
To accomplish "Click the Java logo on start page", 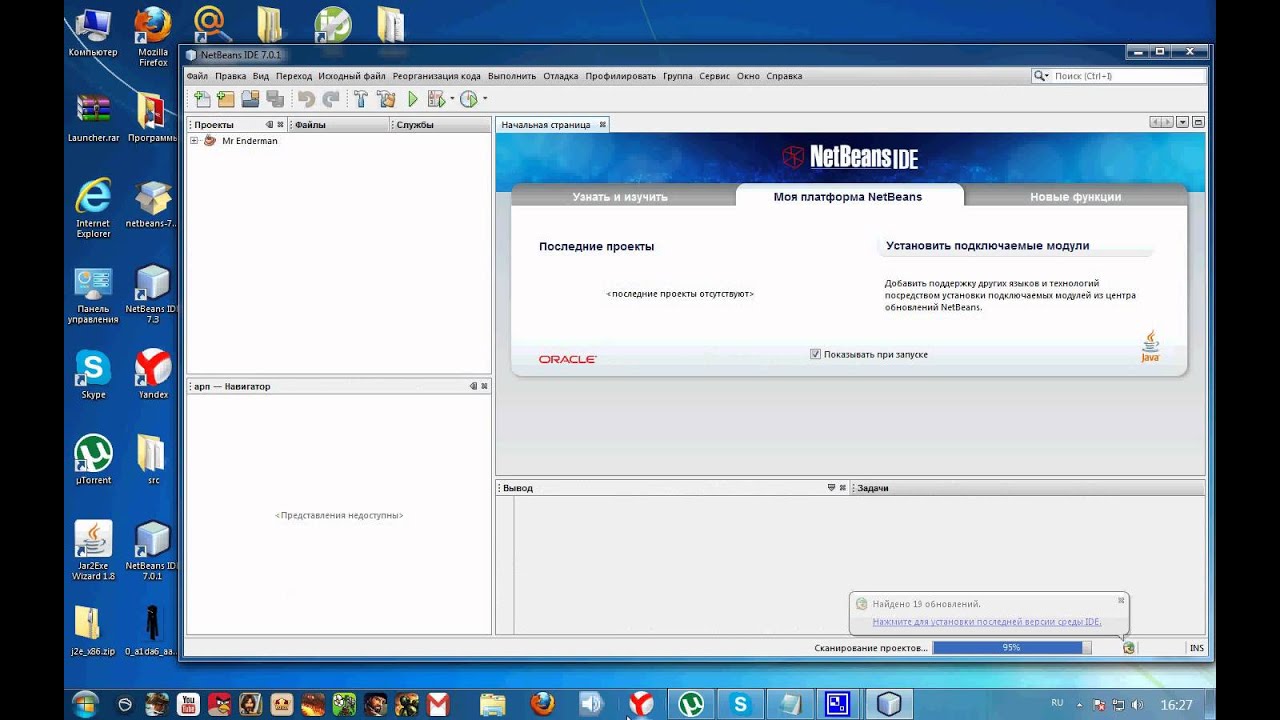I will click(1150, 346).
